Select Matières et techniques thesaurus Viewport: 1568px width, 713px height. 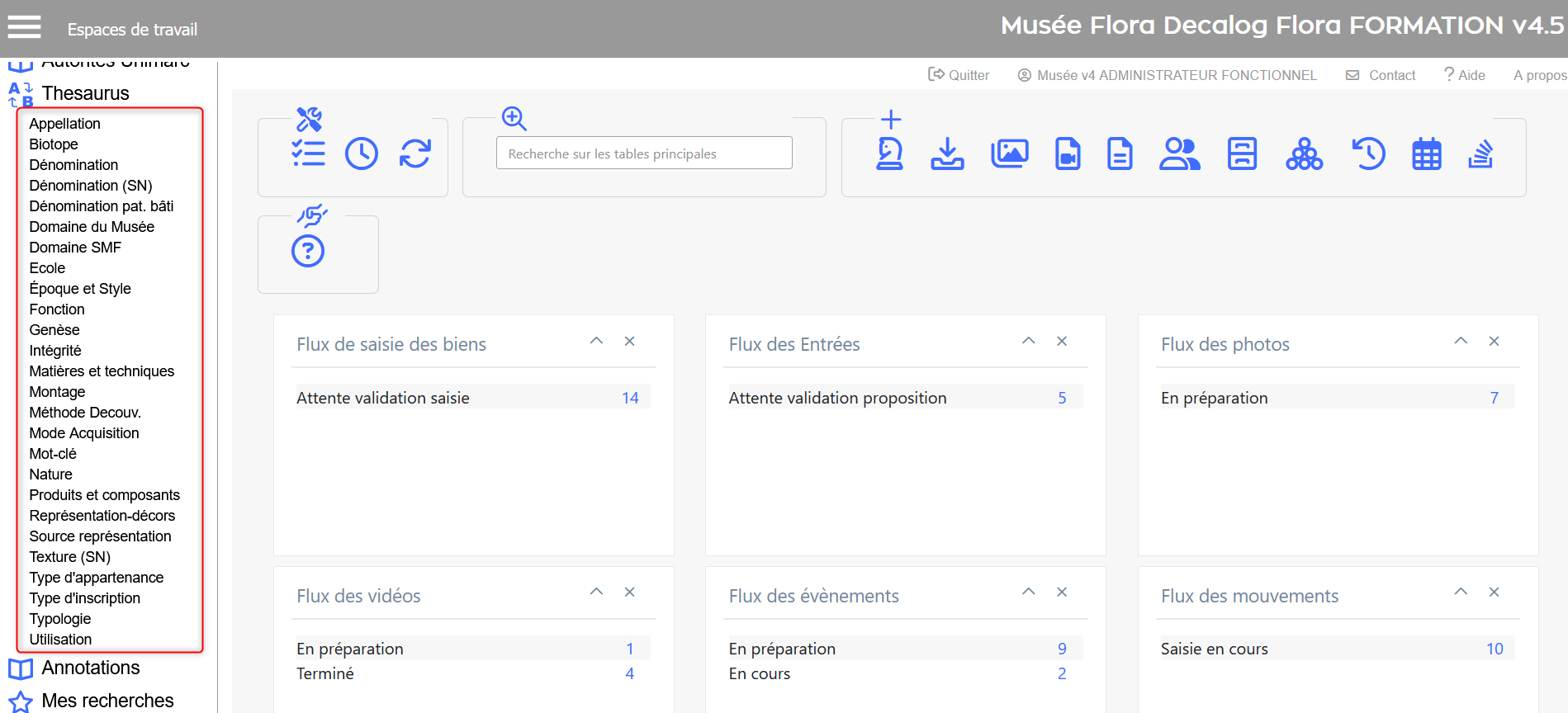pyautogui.click(x=102, y=371)
